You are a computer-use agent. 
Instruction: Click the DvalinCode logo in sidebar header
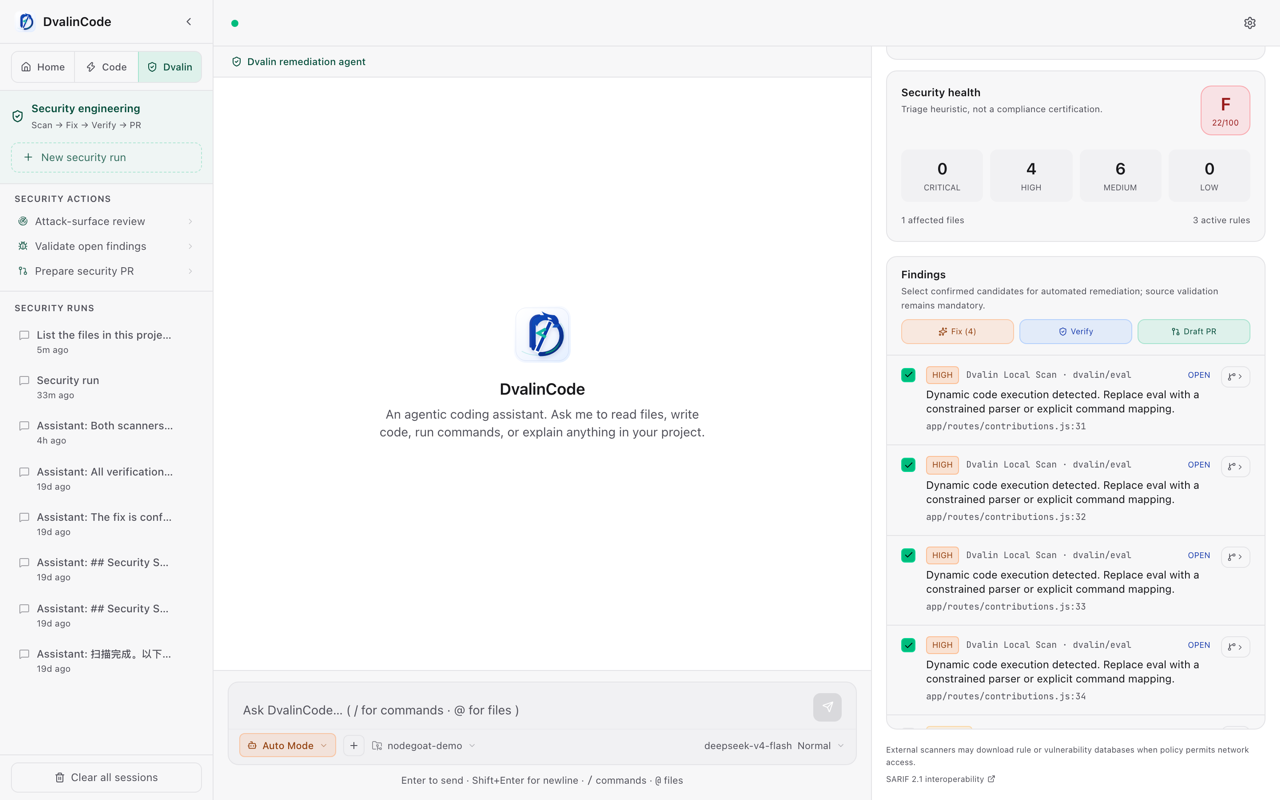[27, 22]
